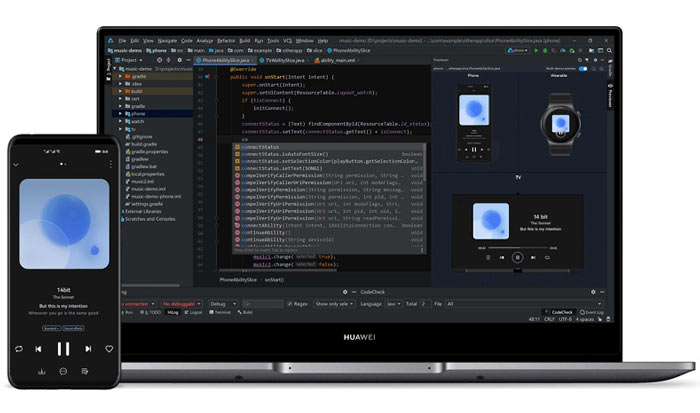Click pause button in TV preview
Viewport: 700px width, 413px height.
[517, 257]
